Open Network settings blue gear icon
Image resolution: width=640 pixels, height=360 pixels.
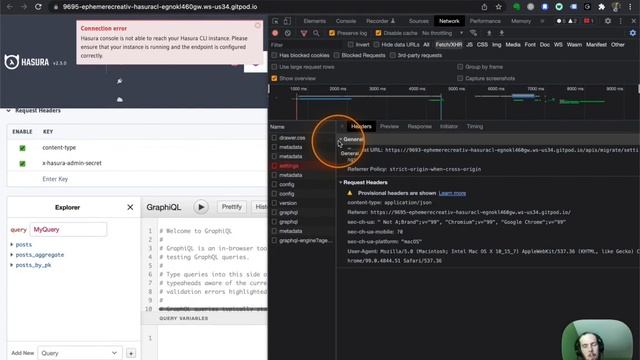633,33
